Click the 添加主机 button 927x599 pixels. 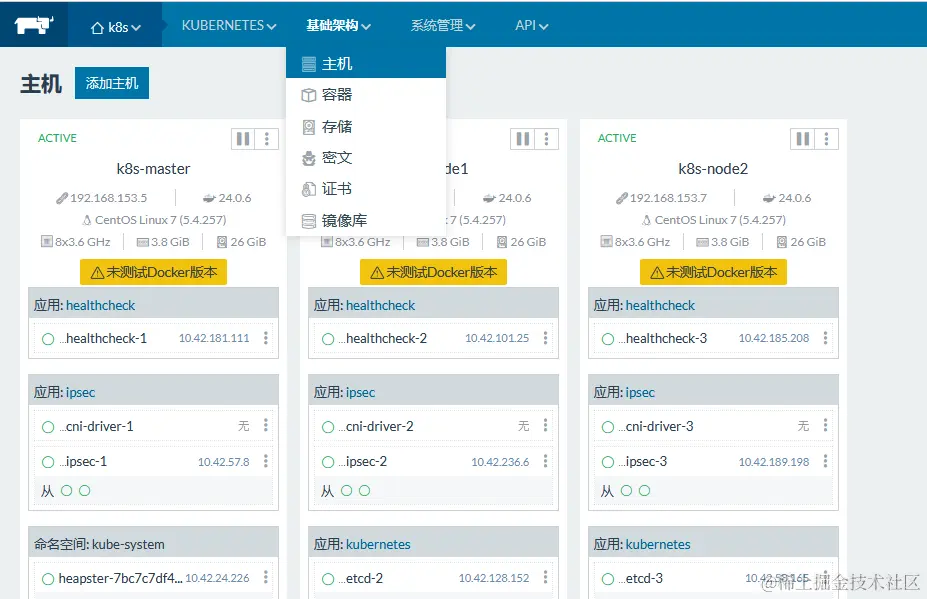tap(111, 83)
